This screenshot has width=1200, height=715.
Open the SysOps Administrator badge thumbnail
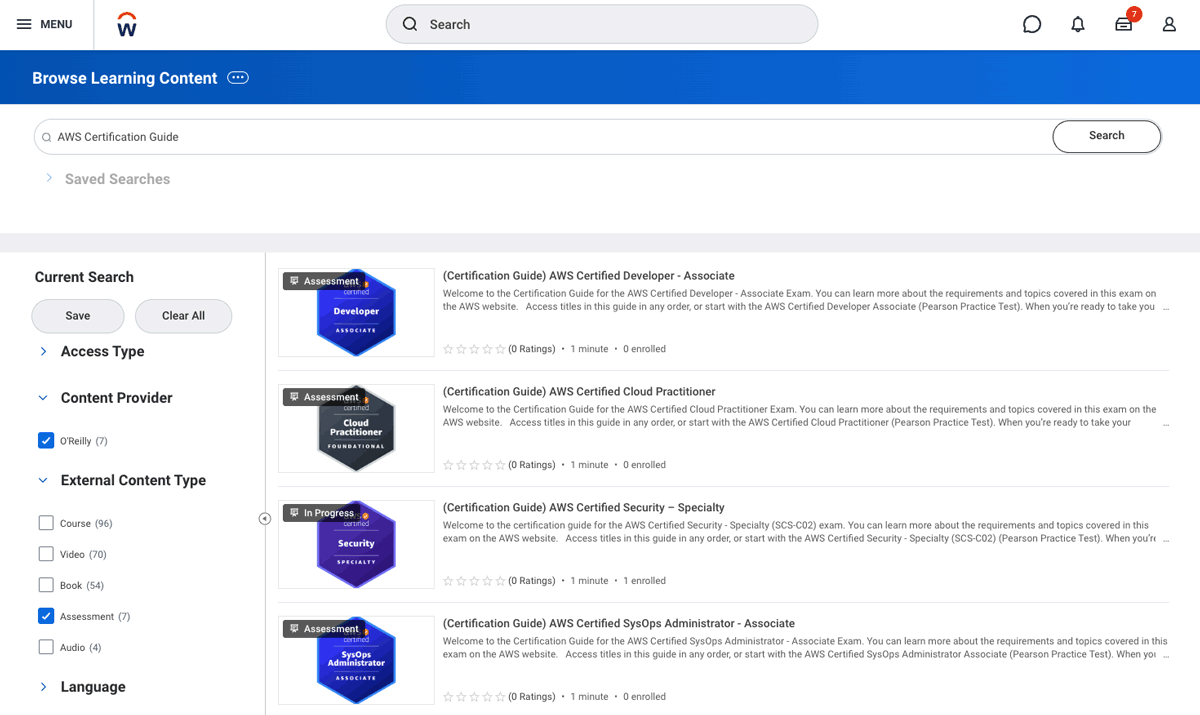point(356,661)
